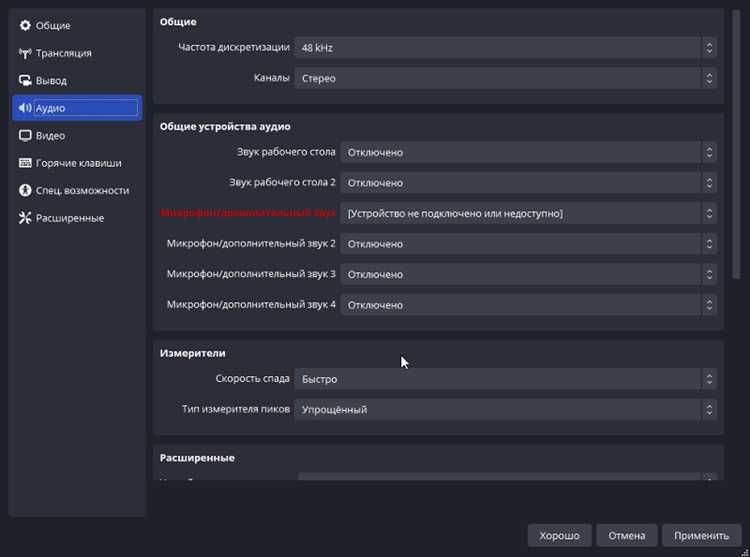Screen dimensions: 750x557
Task: Click the Расширенные section heading in the main panel
Action: coord(197,458)
